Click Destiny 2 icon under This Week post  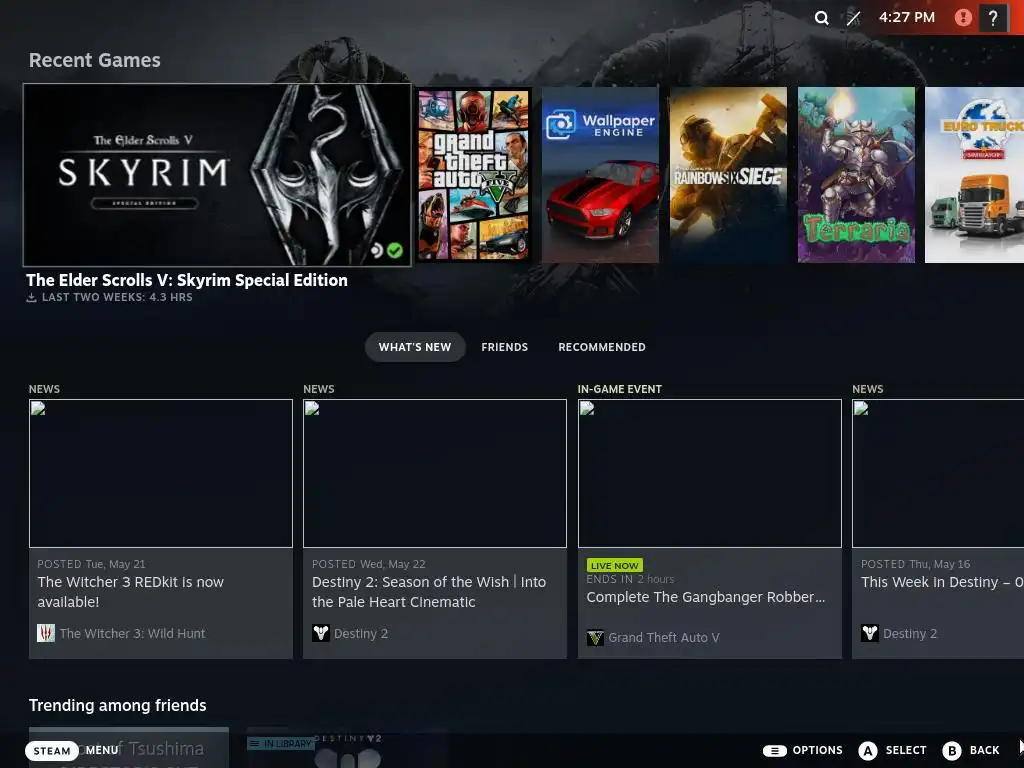(x=870, y=633)
